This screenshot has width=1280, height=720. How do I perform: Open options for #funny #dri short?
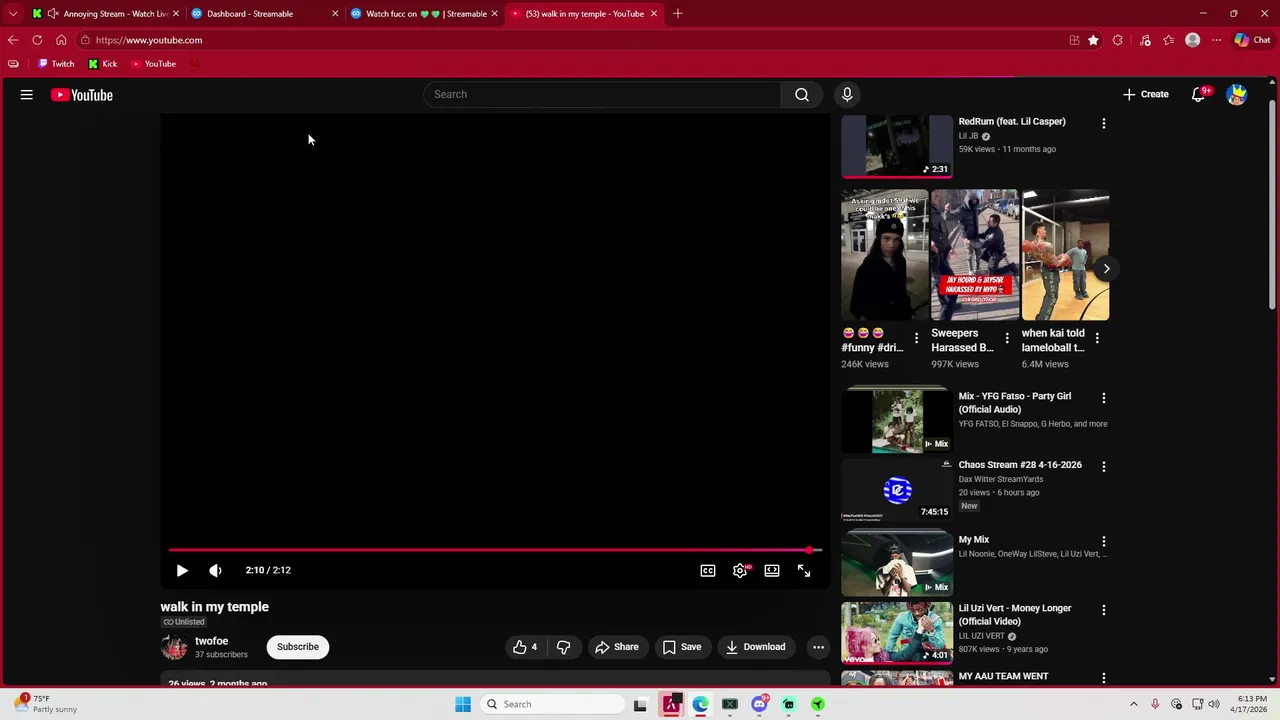[x=916, y=338]
